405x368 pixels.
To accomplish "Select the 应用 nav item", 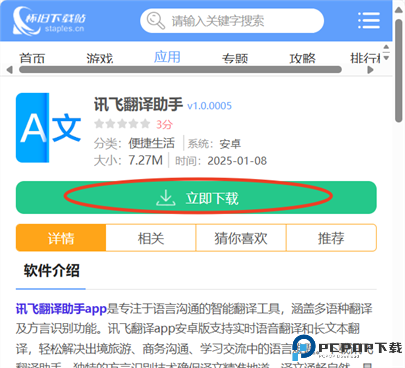I will pyautogui.click(x=167, y=57).
